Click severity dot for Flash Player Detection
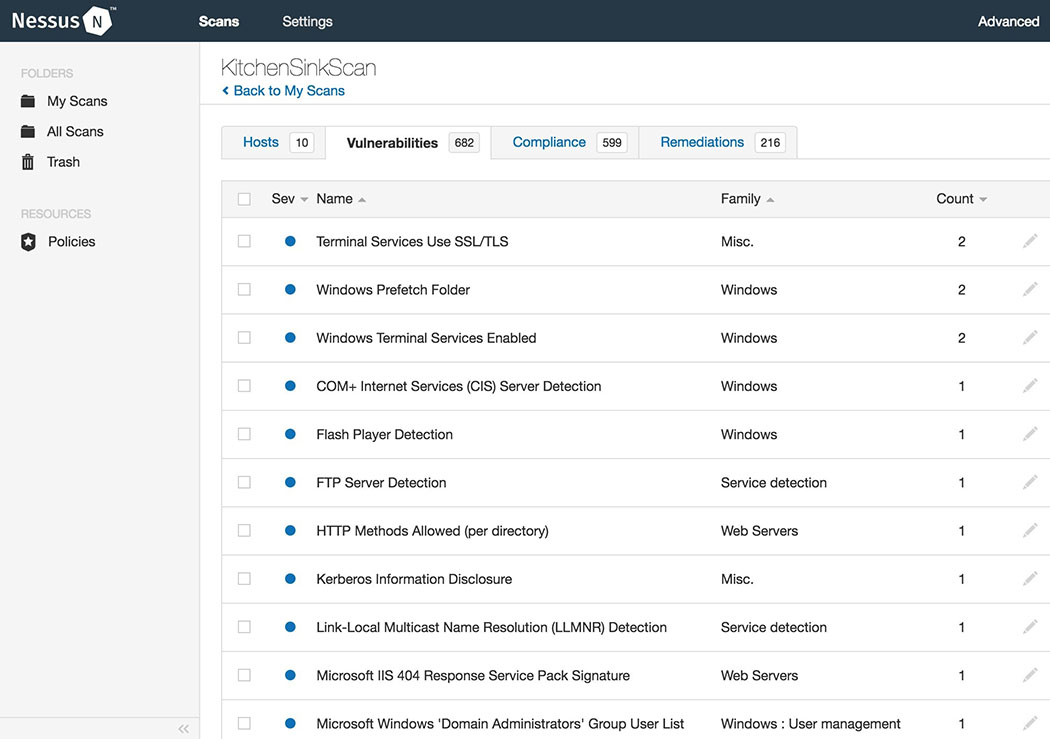Image resolution: width=1050 pixels, height=739 pixels. pyautogui.click(x=290, y=434)
